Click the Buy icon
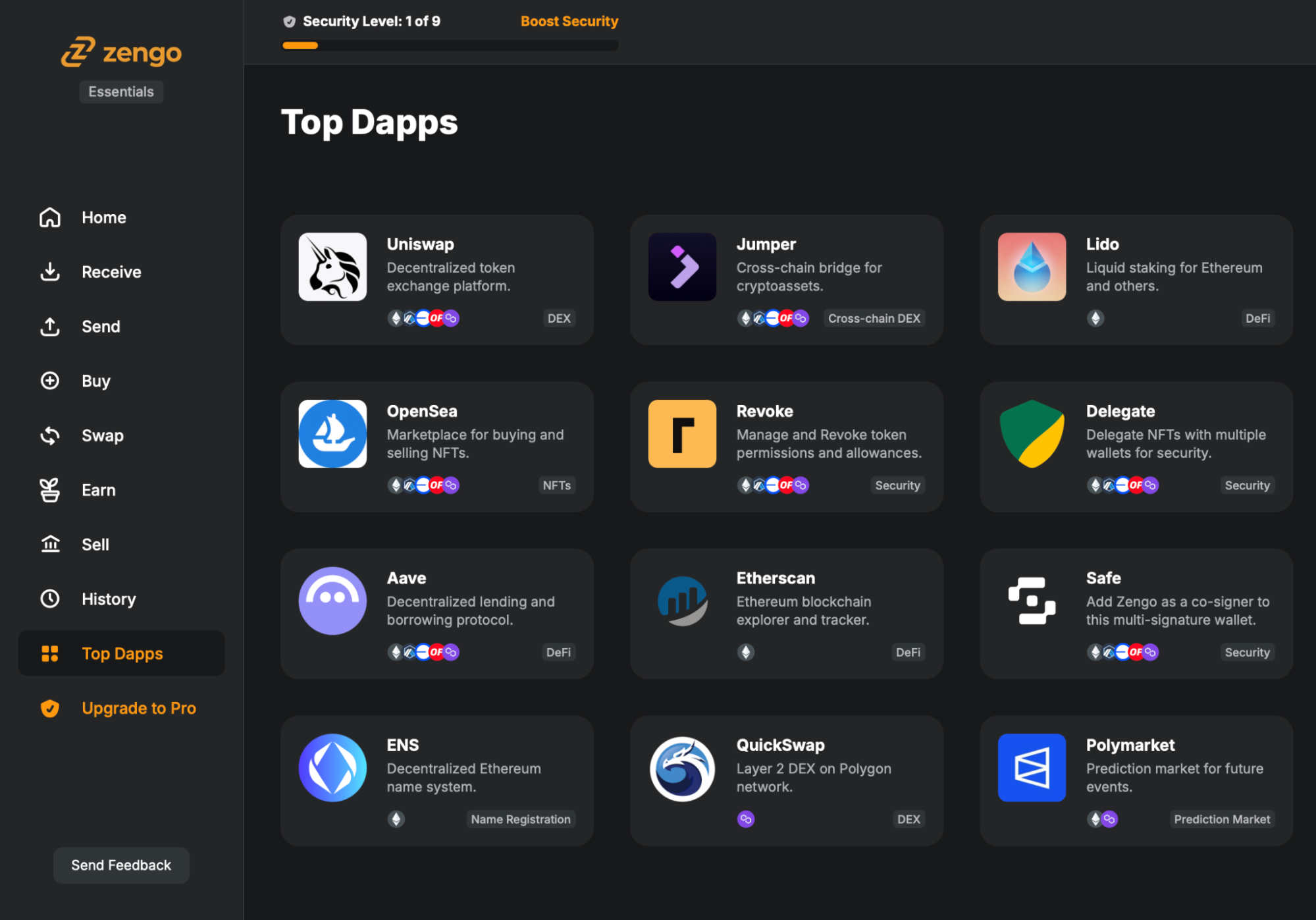1316x920 pixels. (50, 381)
